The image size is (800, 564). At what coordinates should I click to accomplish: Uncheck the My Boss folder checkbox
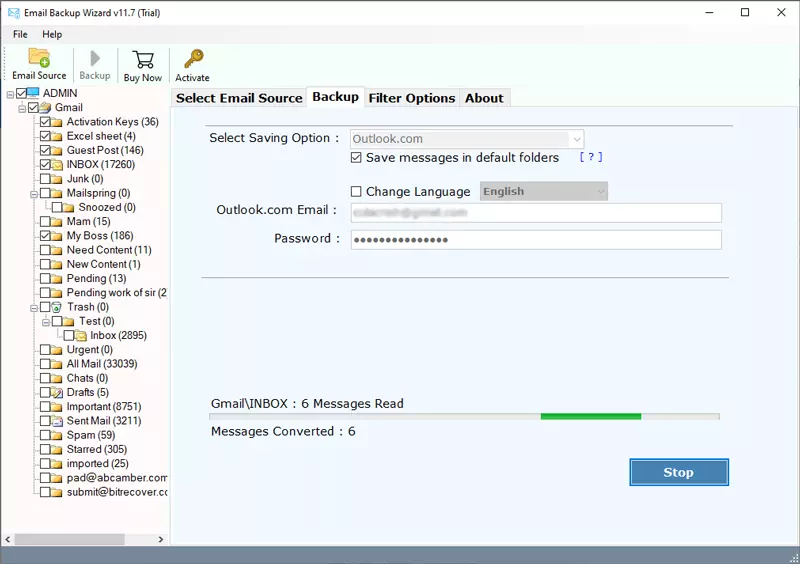tap(45, 236)
